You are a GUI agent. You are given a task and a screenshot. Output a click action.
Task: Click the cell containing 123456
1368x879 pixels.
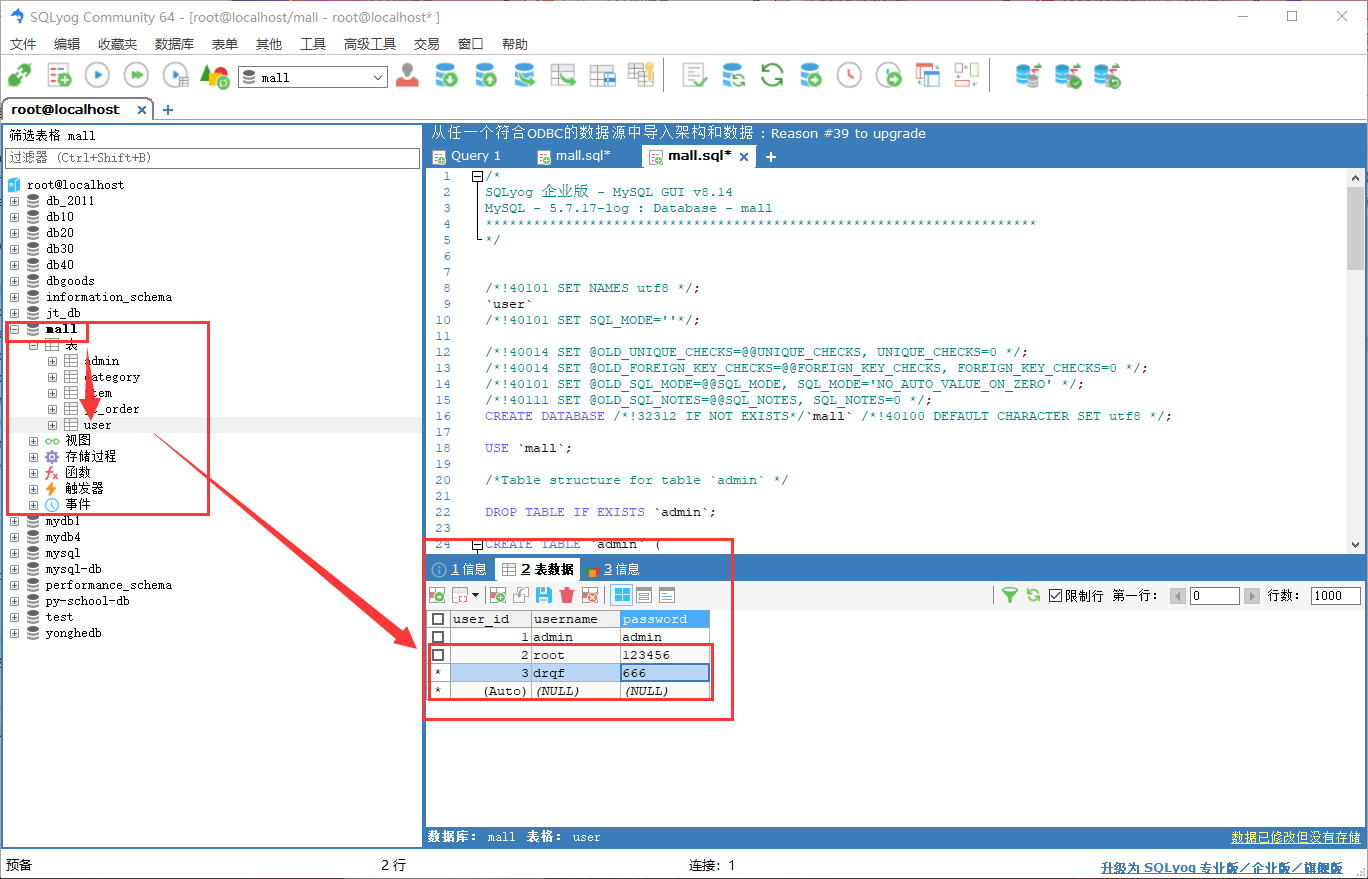[665, 655]
